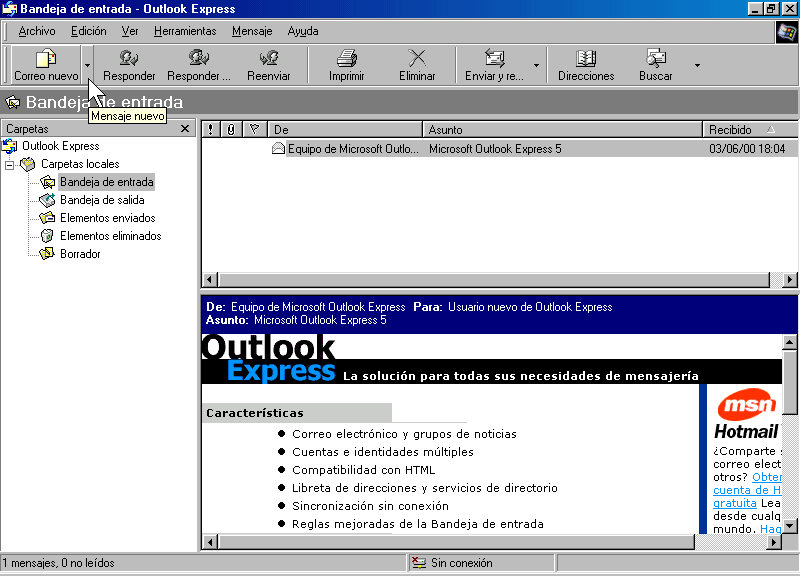Open the Herramientas menu
The width and height of the screenshot is (800, 576).
(x=185, y=31)
